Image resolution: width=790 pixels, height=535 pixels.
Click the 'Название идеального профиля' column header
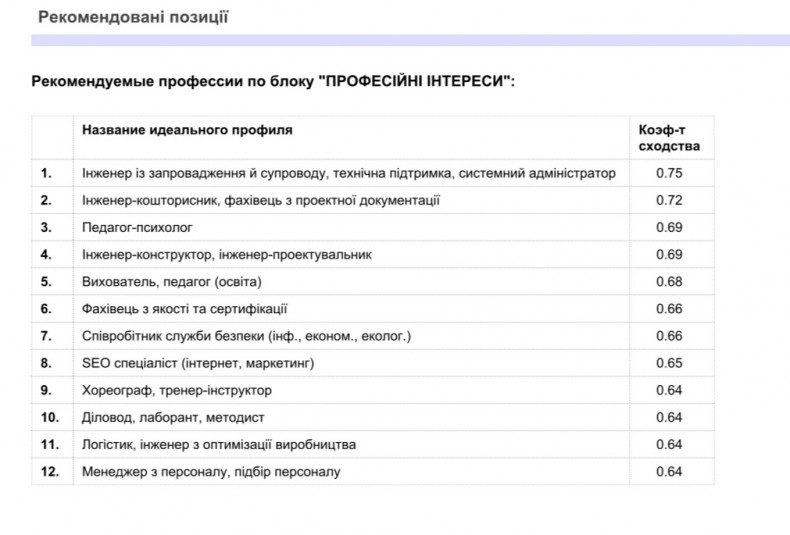click(187, 130)
